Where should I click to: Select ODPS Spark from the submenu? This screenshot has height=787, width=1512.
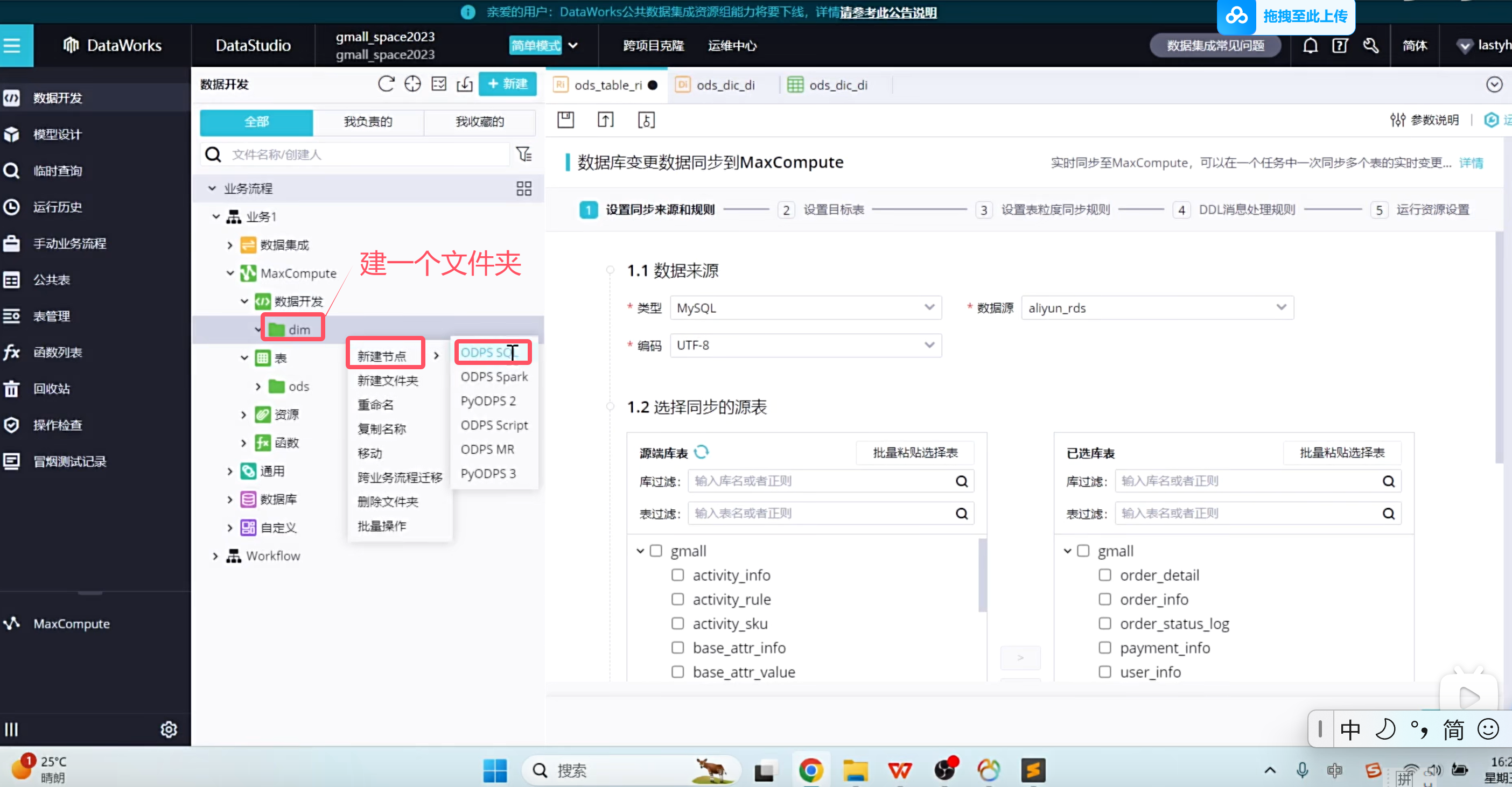tap(494, 377)
